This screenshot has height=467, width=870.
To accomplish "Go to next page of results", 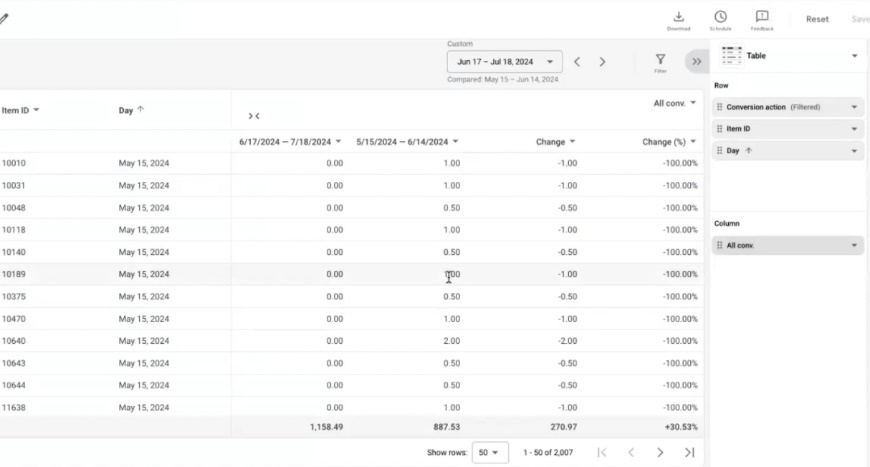I will [x=660, y=453].
